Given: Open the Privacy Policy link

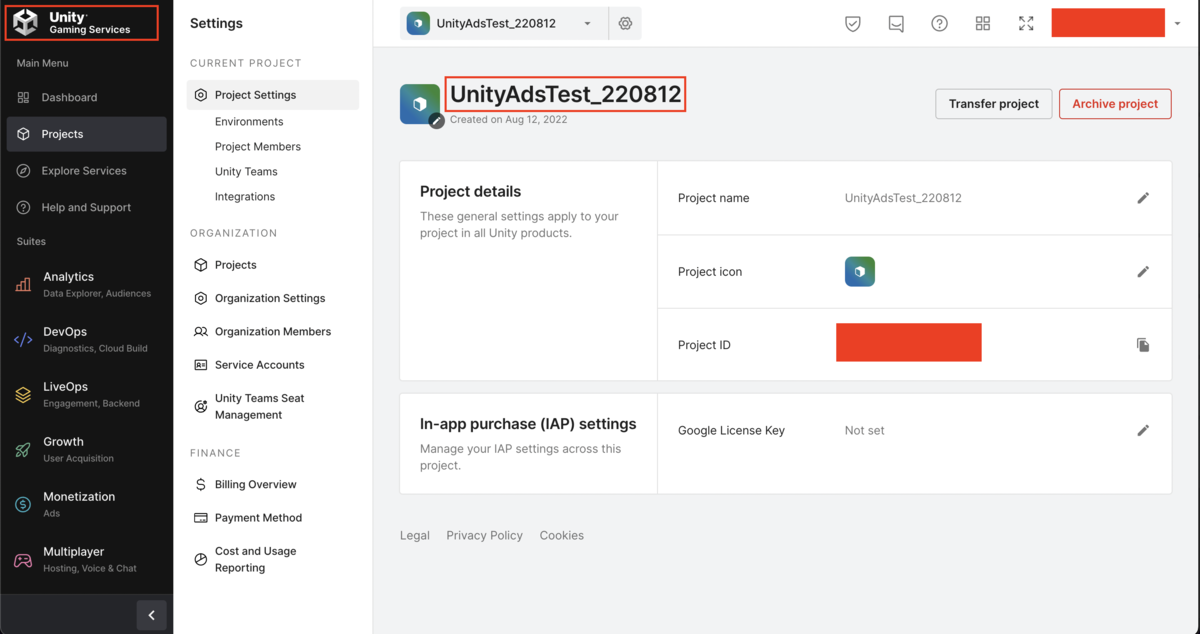Looking at the screenshot, I should pyautogui.click(x=485, y=536).
